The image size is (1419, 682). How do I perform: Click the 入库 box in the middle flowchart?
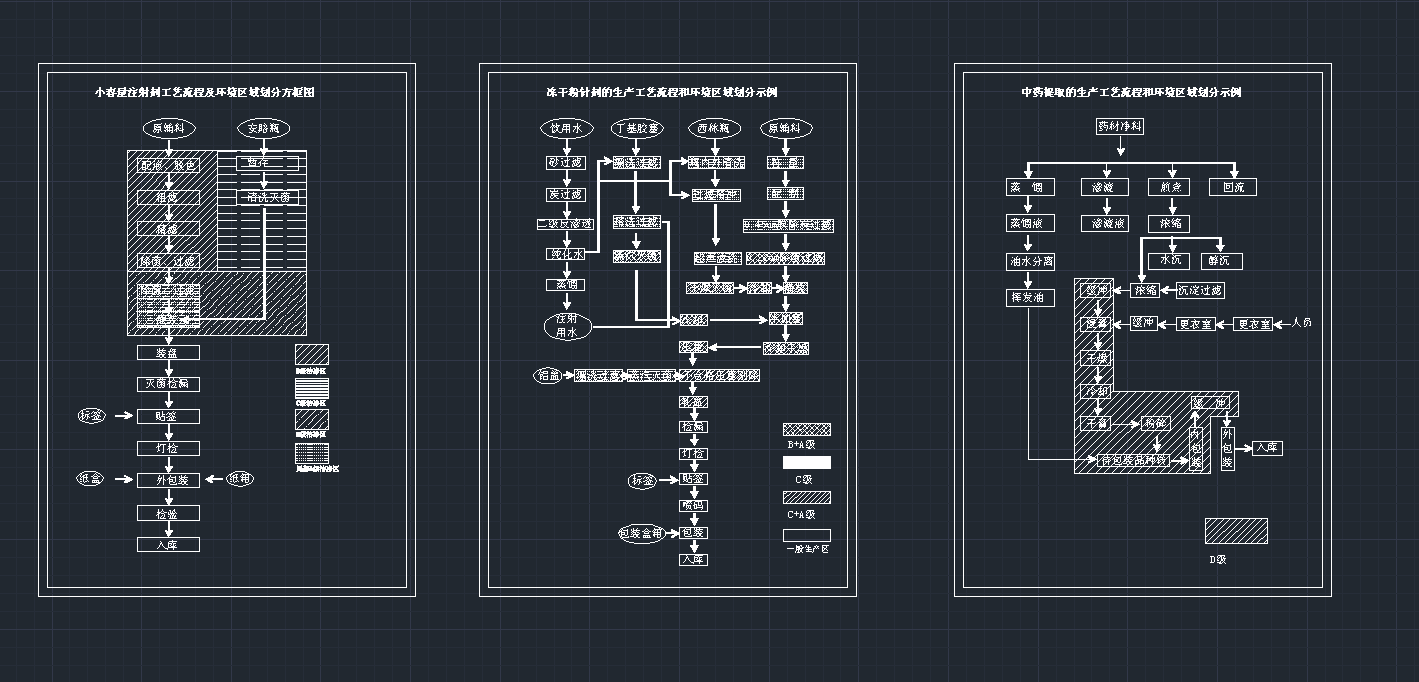tap(695, 559)
